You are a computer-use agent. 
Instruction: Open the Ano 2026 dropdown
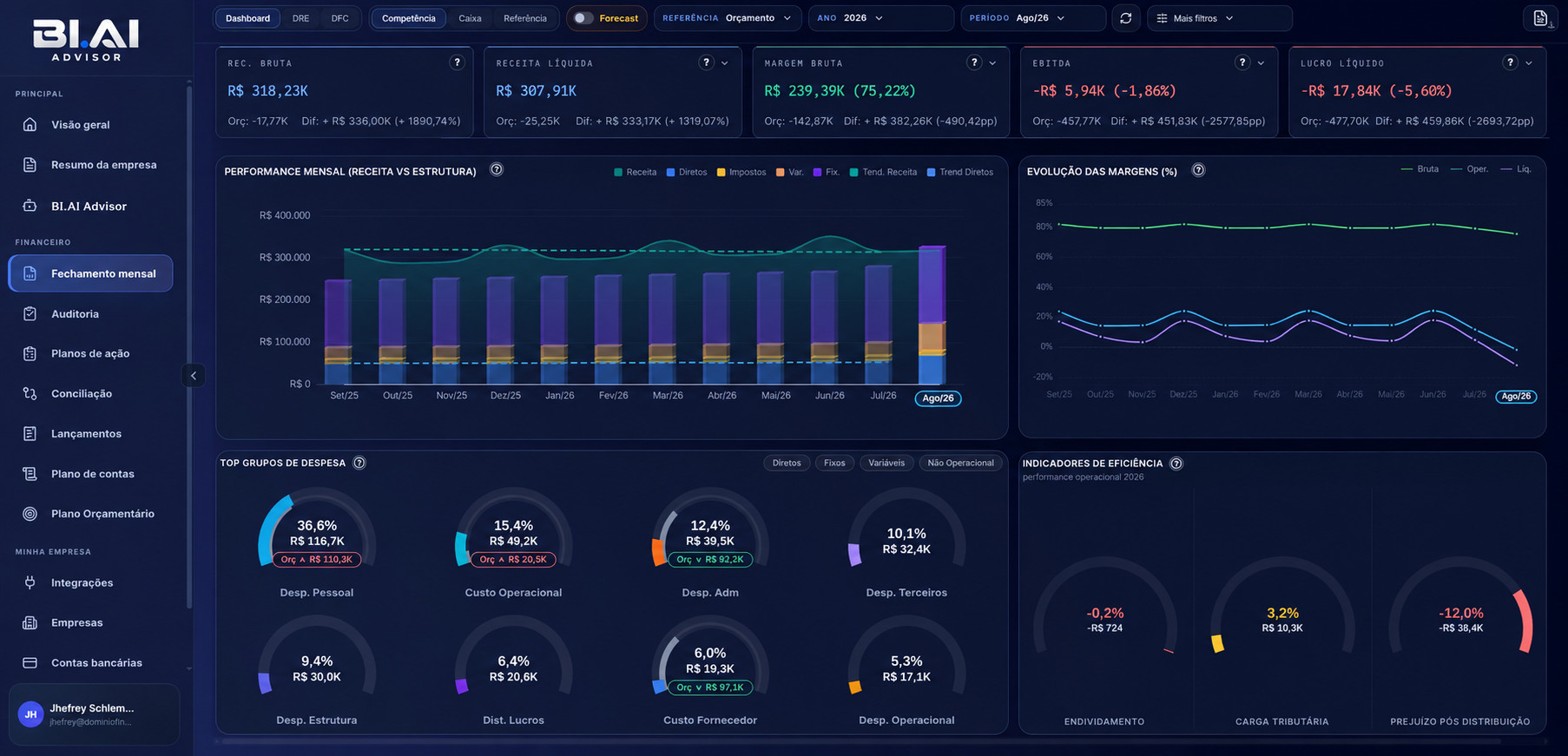(x=880, y=18)
